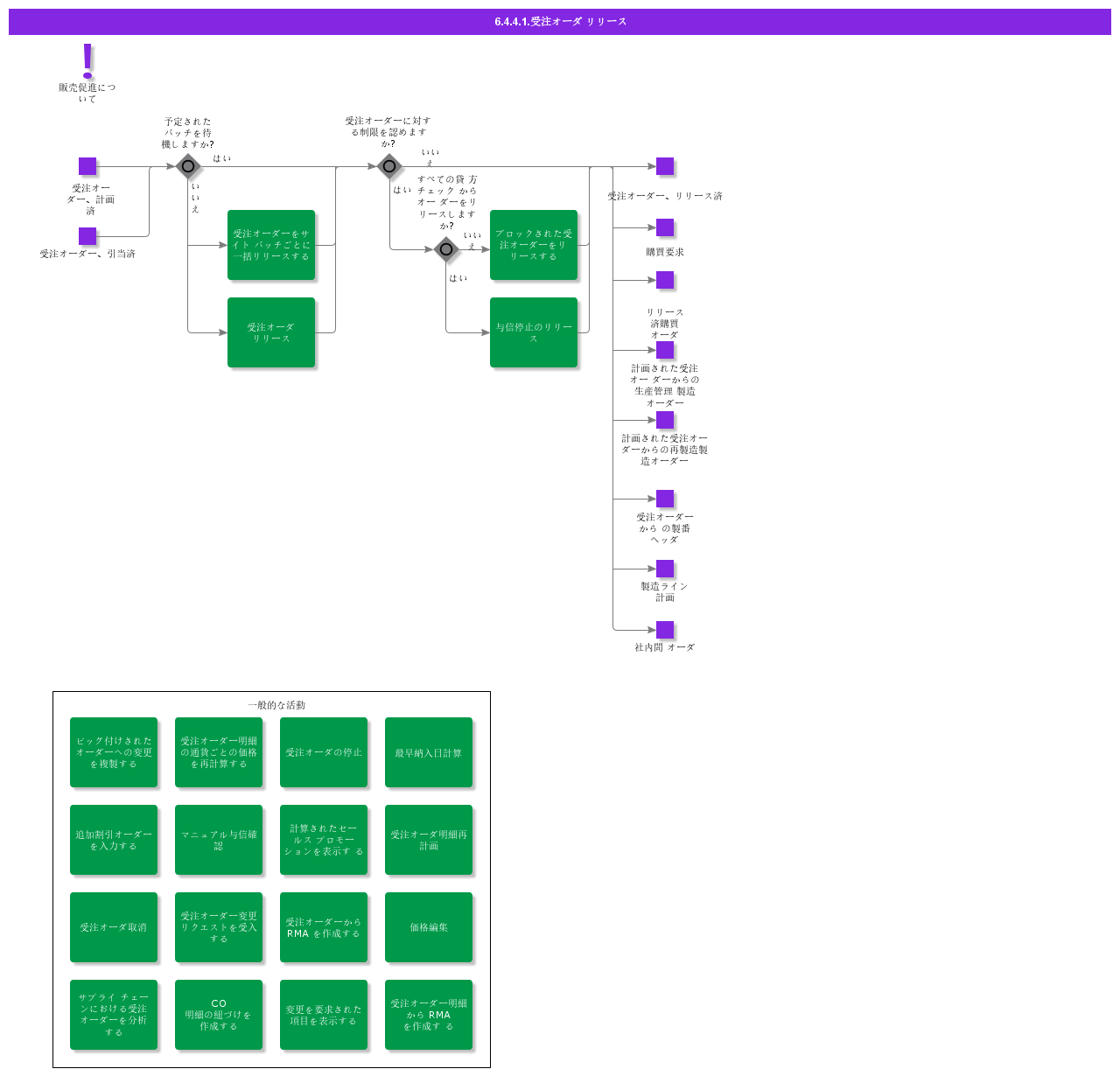Open the 受注オーダの停止 activity
The height and width of the screenshot is (1076, 1120).
click(x=324, y=752)
